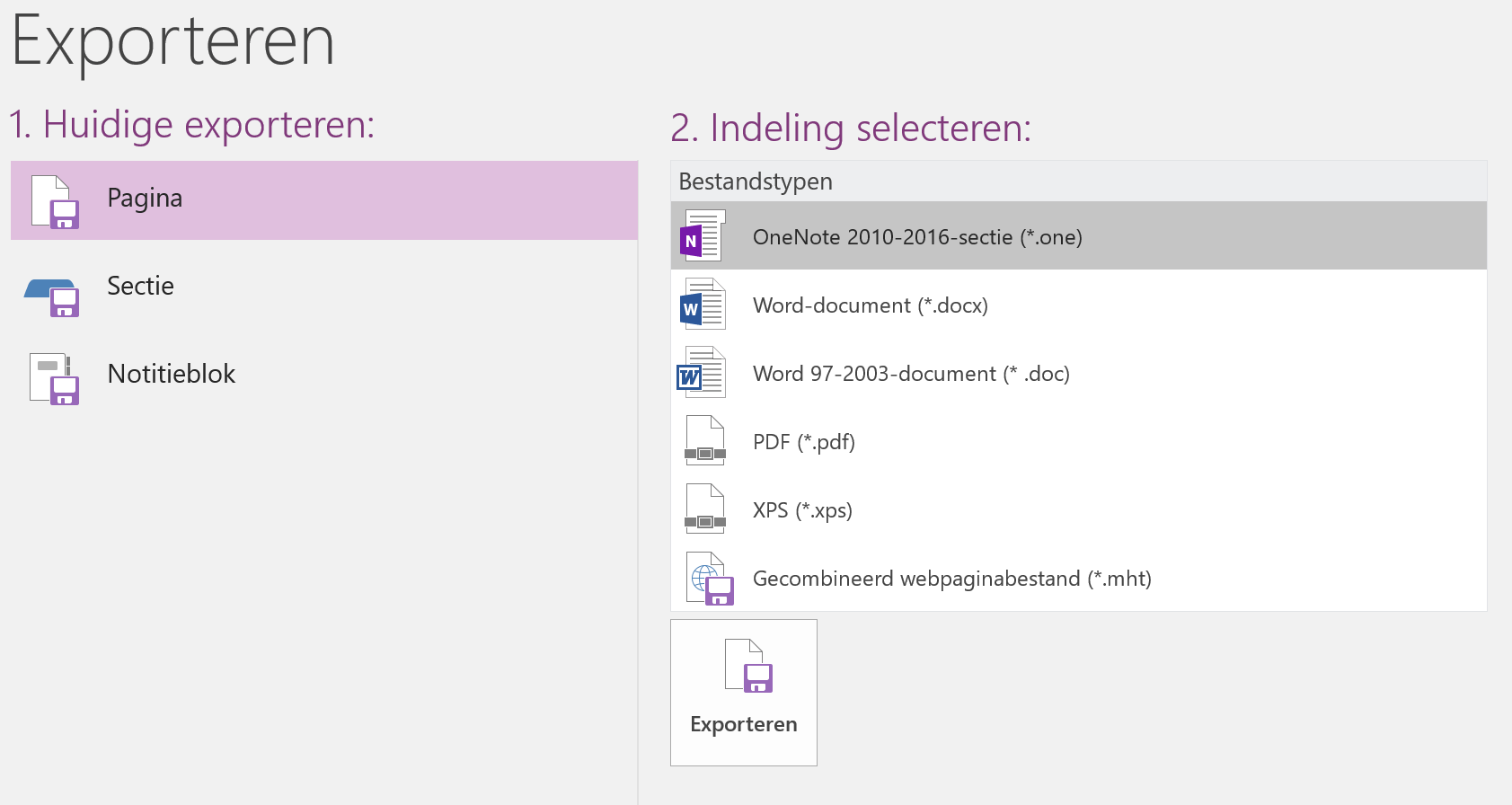The height and width of the screenshot is (805, 1512).
Task: Choose Word-document (*.docx) format
Action: 1078,304
